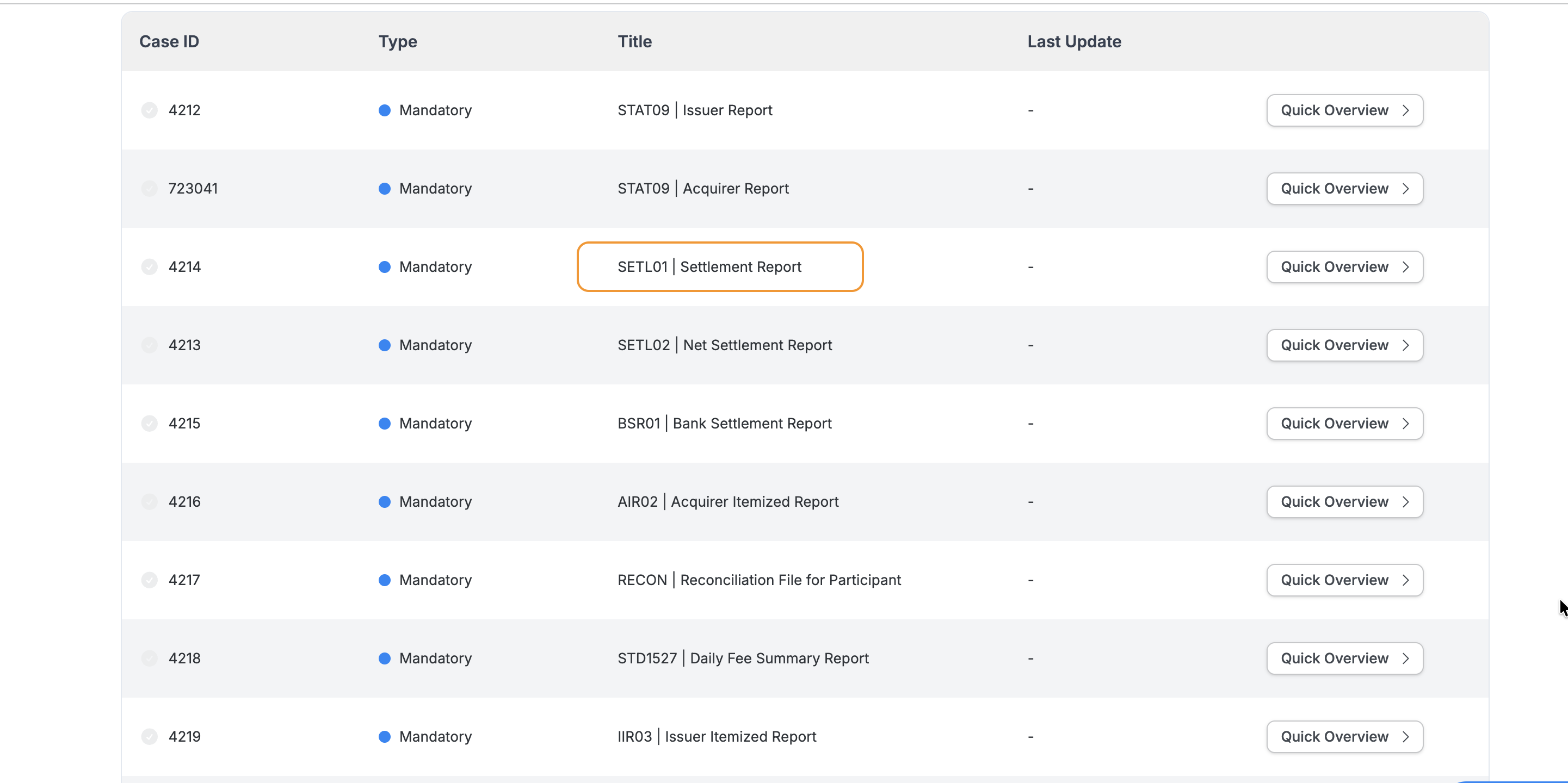Viewport: 1568px width, 783px height.
Task: Click the blue Mandatory dot for case 4219
Action: (x=384, y=736)
